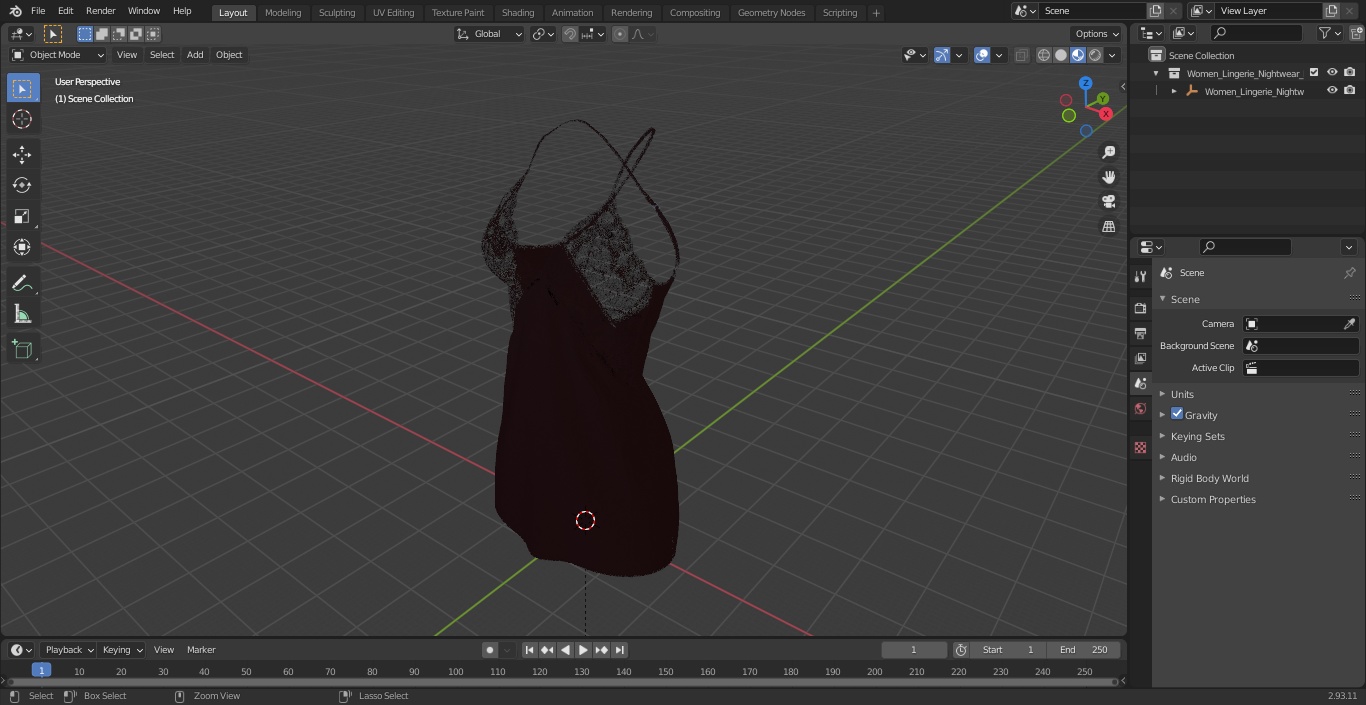This screenshot has height=705, width=1366.
Task: Switch to the Sculpting workspace tab
Action: click(x=337, y=13)
